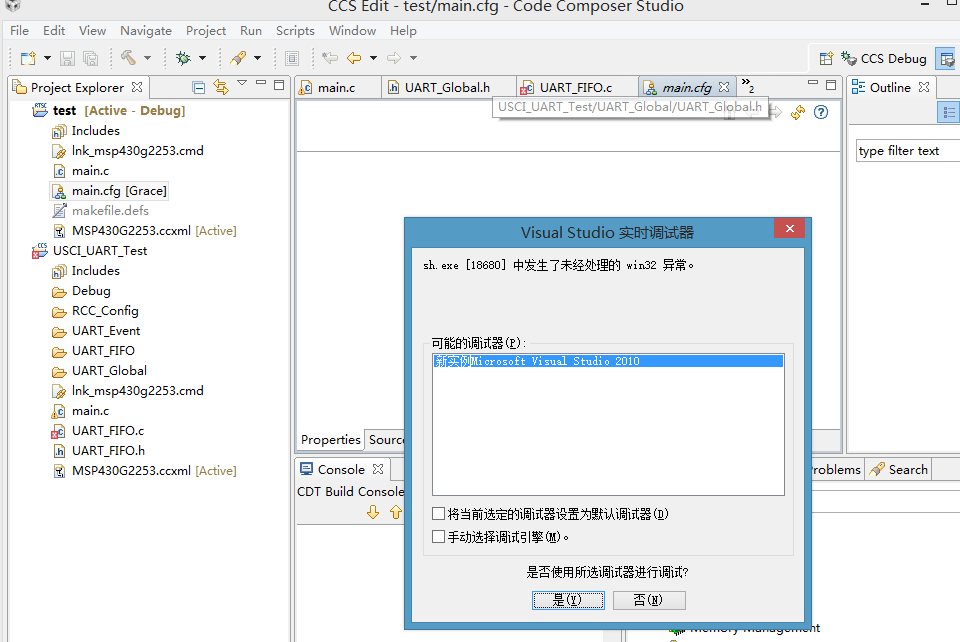Screen dimensions: 960x642
Task: Expand the New wizard dropdown arrow
Action: [47, 58]
